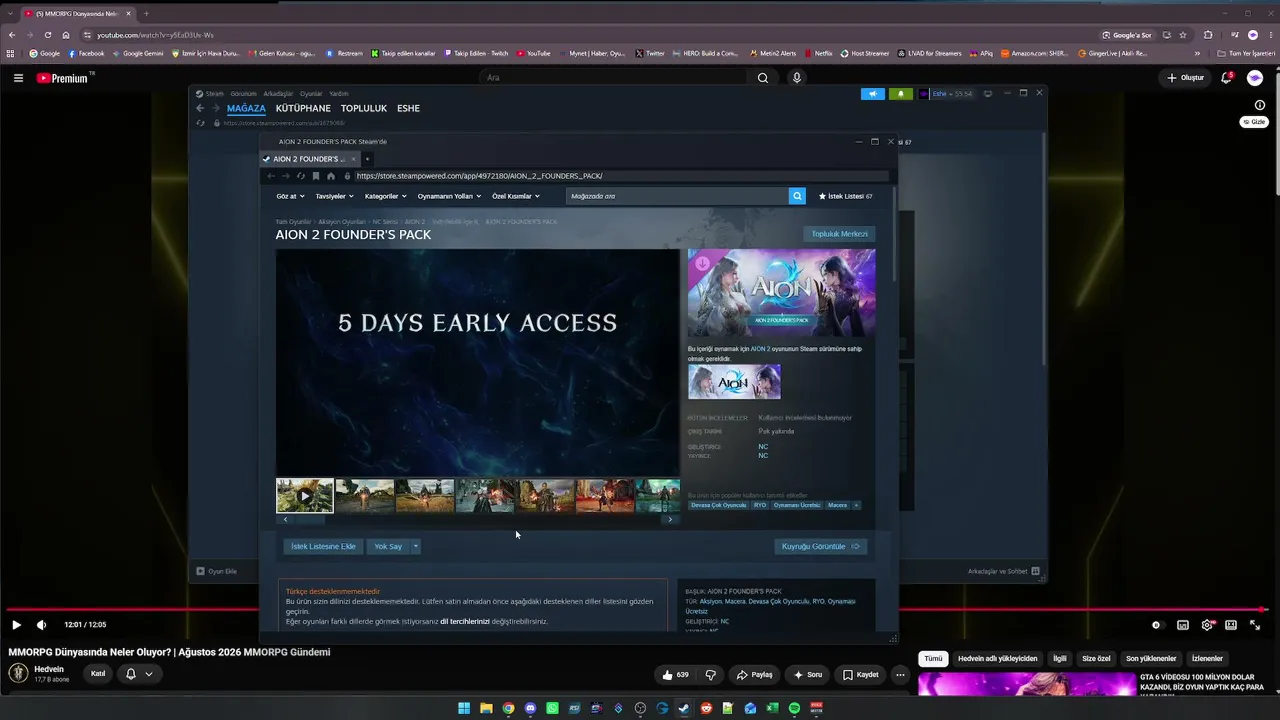This screenshot has width=1280, height=720.
Task: Click the Soru button
Action: point(808,675)
